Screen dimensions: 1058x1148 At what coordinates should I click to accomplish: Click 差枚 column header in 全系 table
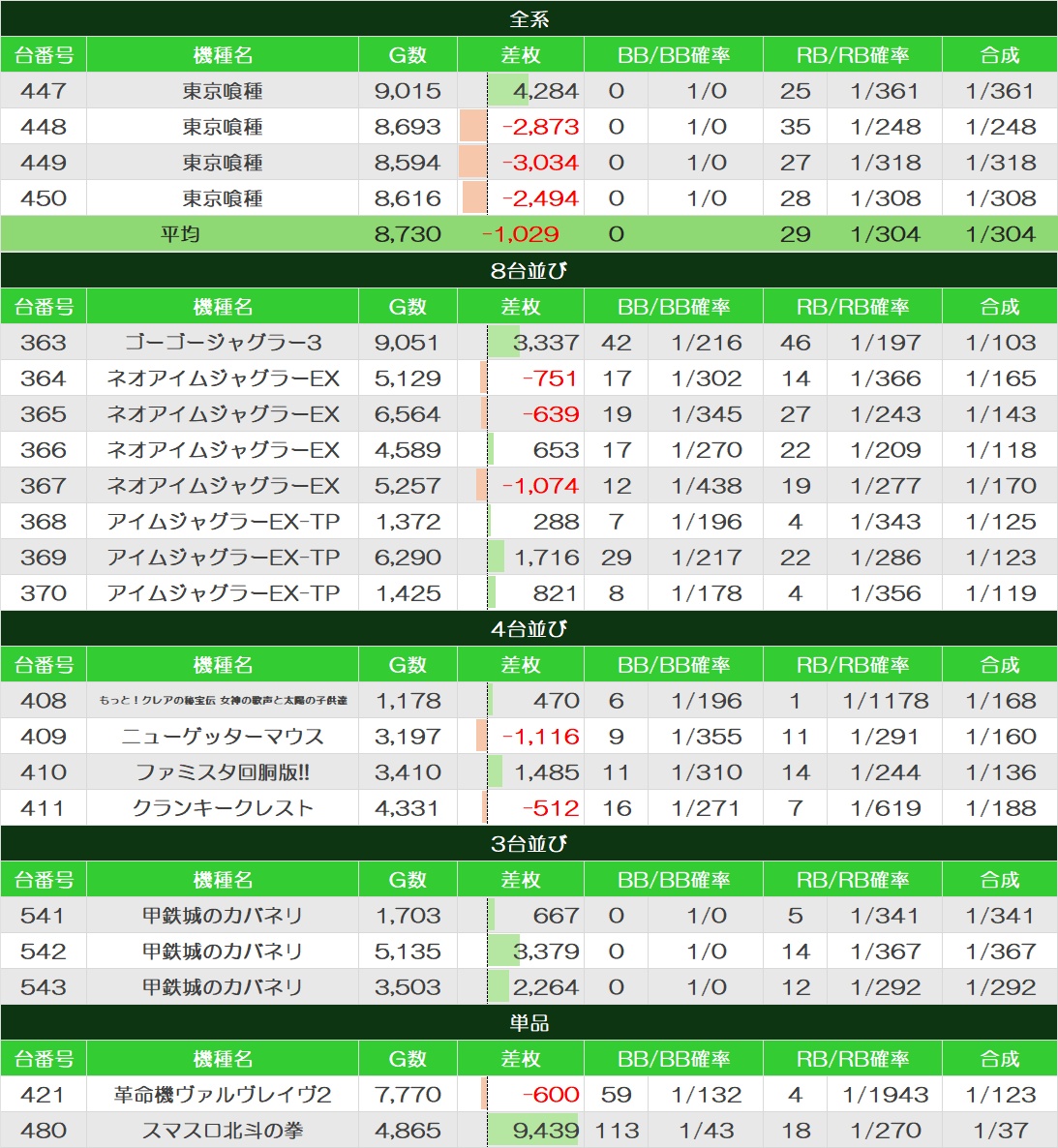[x=521, y=55]
